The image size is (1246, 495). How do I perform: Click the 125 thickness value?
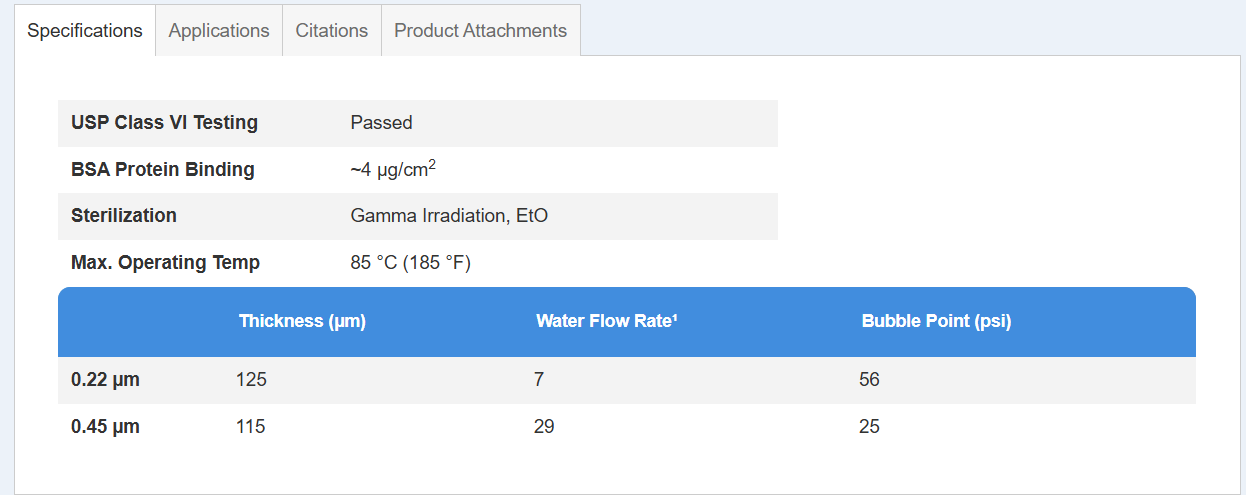point(251,380)
